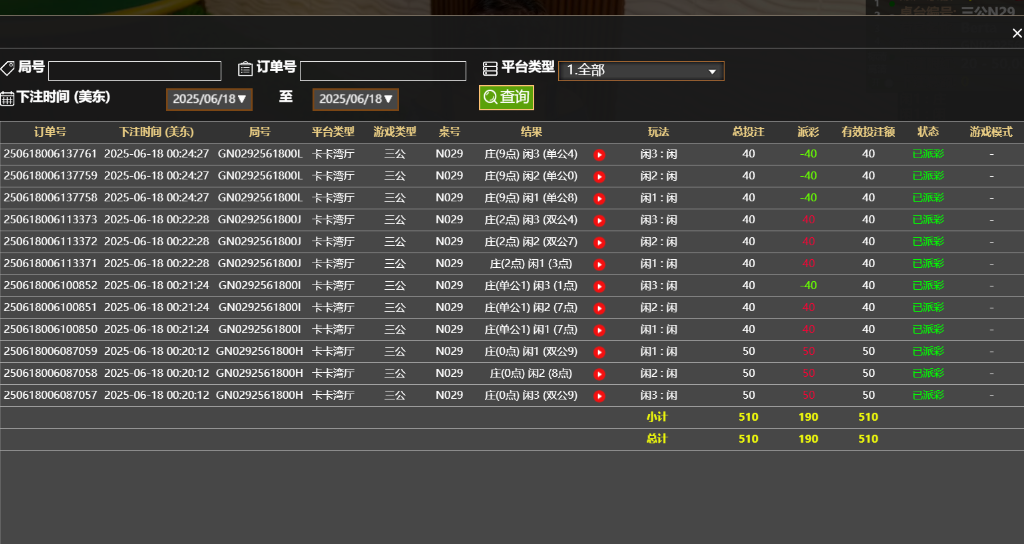Expand the end date picker after 至
Viewport: 1024px width, 544px height.
[355, 99]
